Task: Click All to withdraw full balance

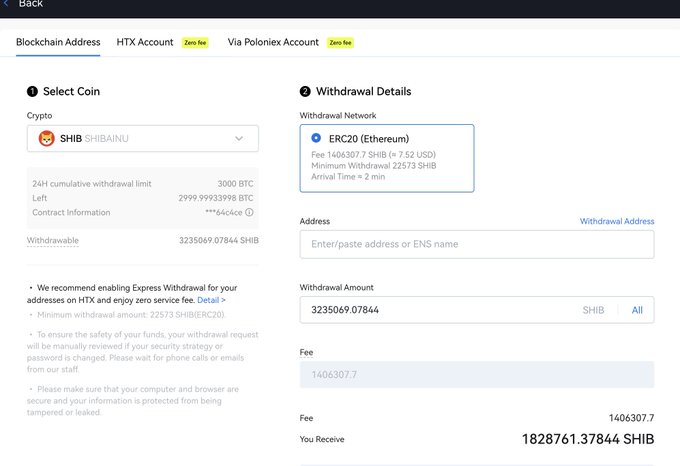Action: click(x=637, y=310)
